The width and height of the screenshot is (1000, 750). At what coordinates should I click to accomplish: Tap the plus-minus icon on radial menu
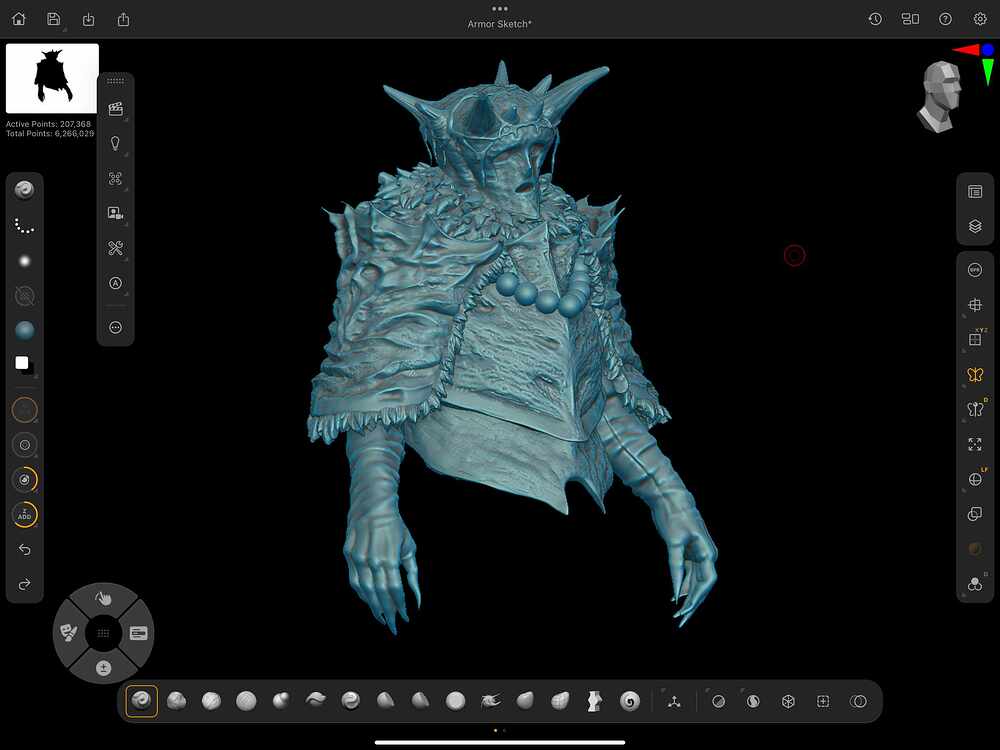tap(103, 668)
